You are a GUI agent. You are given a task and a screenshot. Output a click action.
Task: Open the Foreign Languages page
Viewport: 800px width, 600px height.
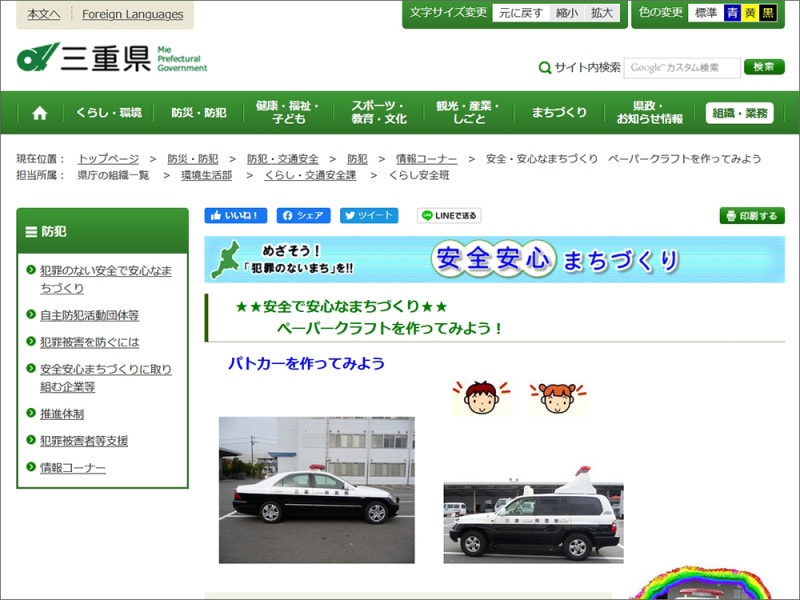[x=132, y=14]
